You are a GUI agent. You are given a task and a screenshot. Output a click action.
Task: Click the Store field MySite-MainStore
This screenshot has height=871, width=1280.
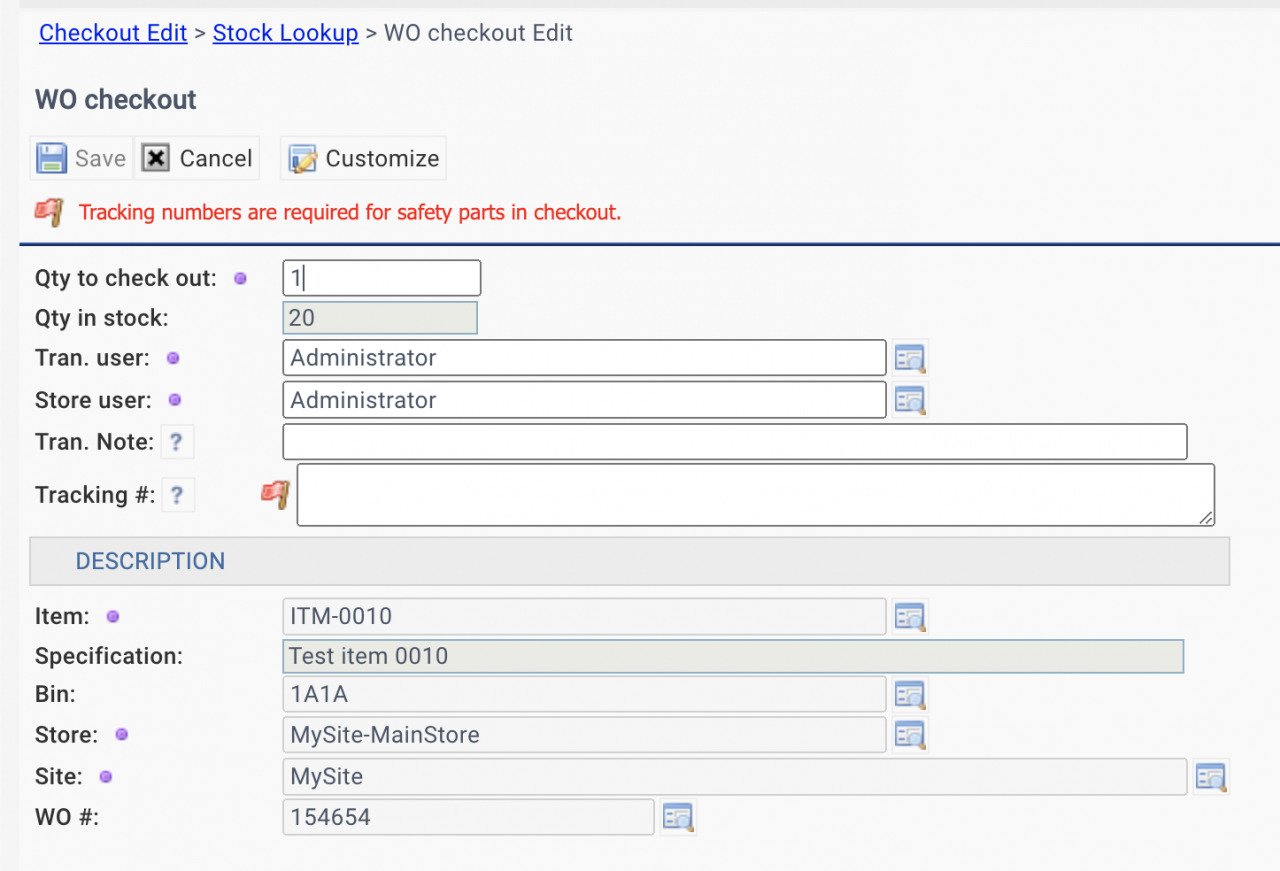tap(584, 735)
